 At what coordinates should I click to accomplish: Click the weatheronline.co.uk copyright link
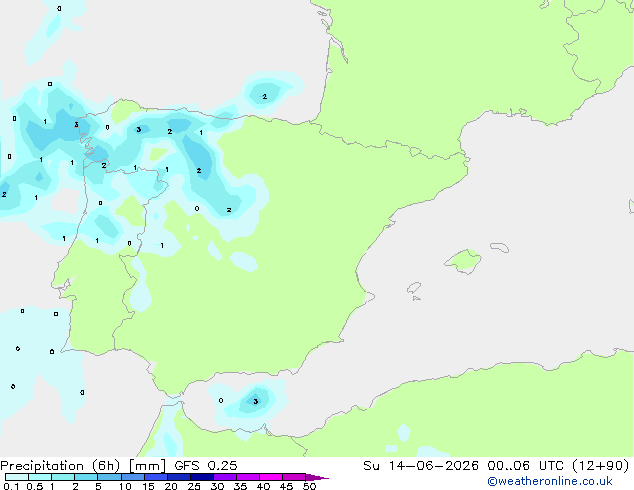point(550,481)
